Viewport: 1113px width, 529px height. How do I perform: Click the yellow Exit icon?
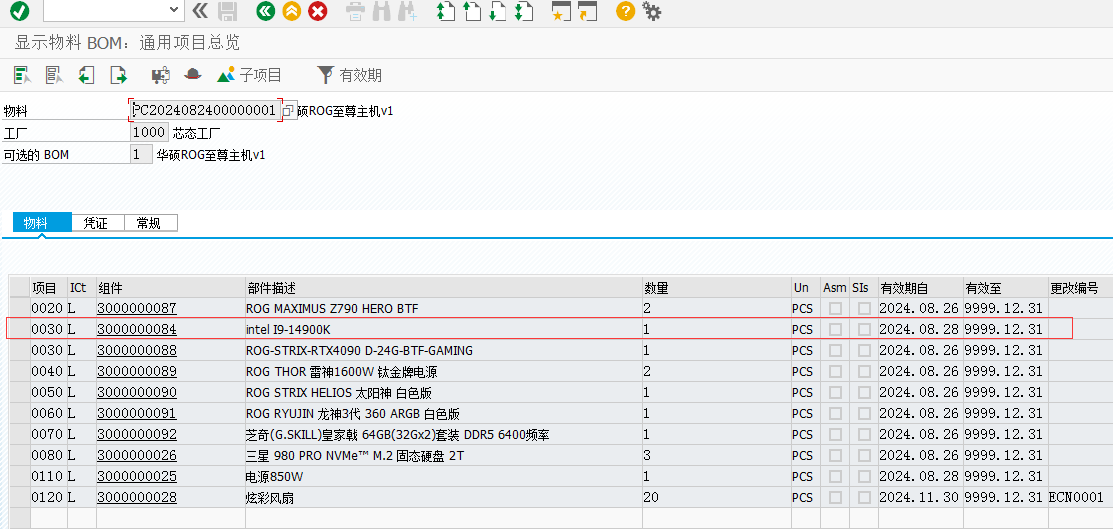pyautogui.click(x=292, y=11)
